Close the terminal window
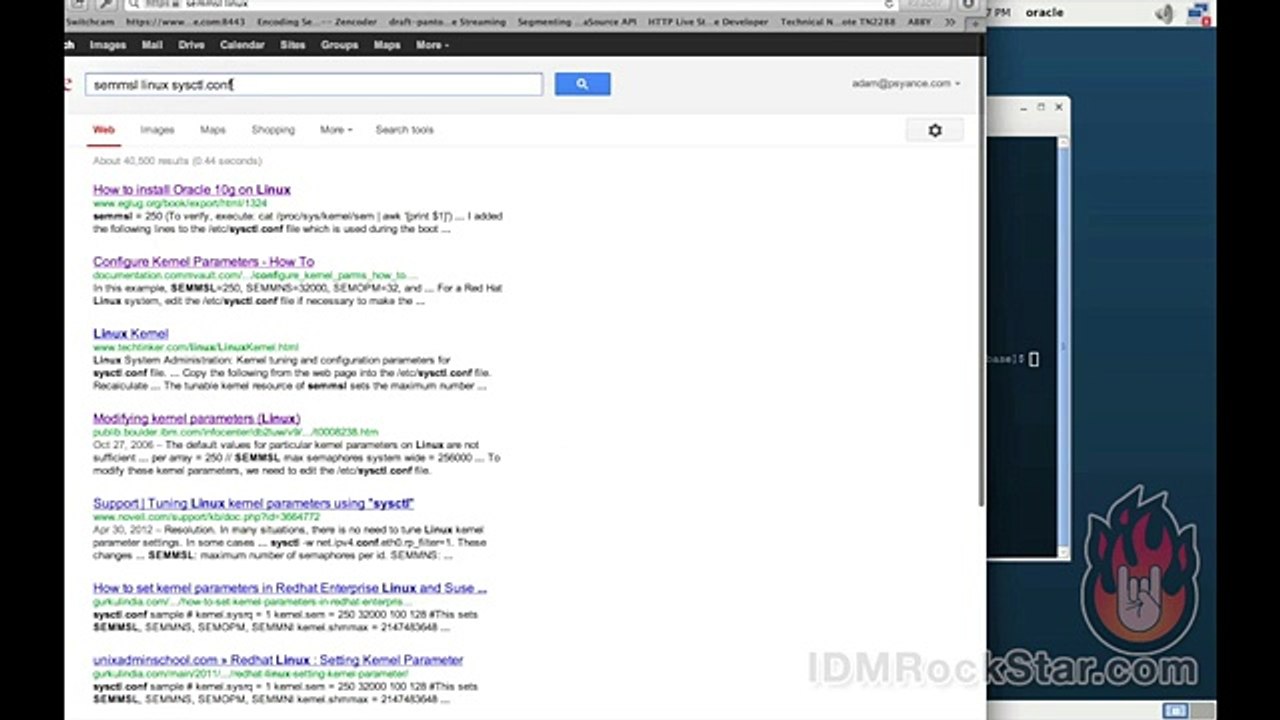1280x720 pixels. pyautogui.click(x=1059, y=107)
